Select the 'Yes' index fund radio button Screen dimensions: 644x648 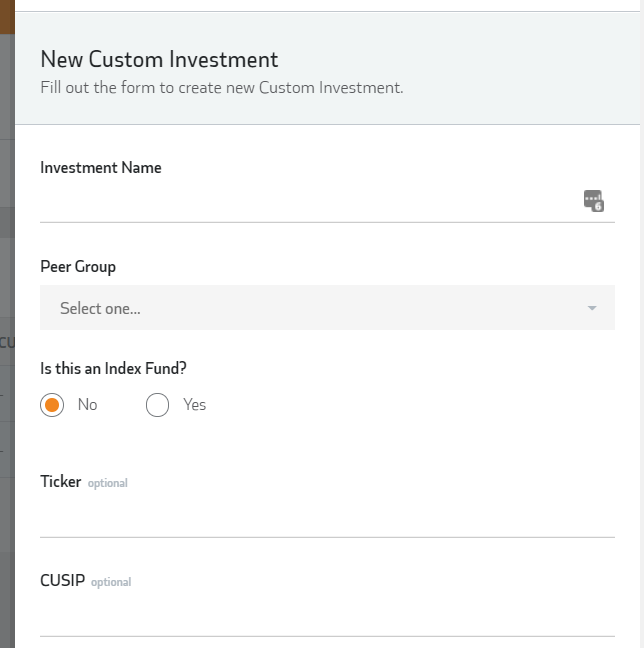tap(157, 405)
